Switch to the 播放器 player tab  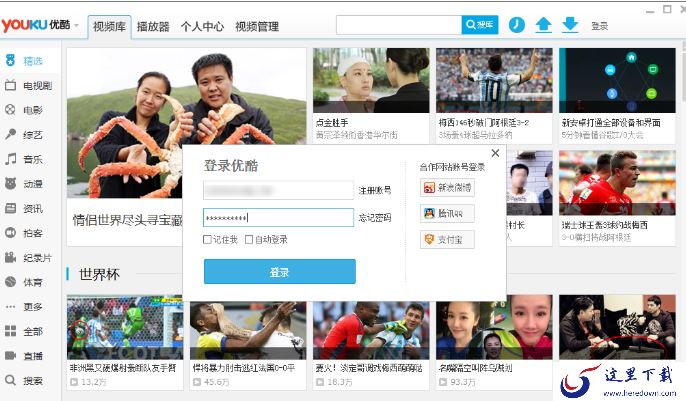(x=153, y=27)
